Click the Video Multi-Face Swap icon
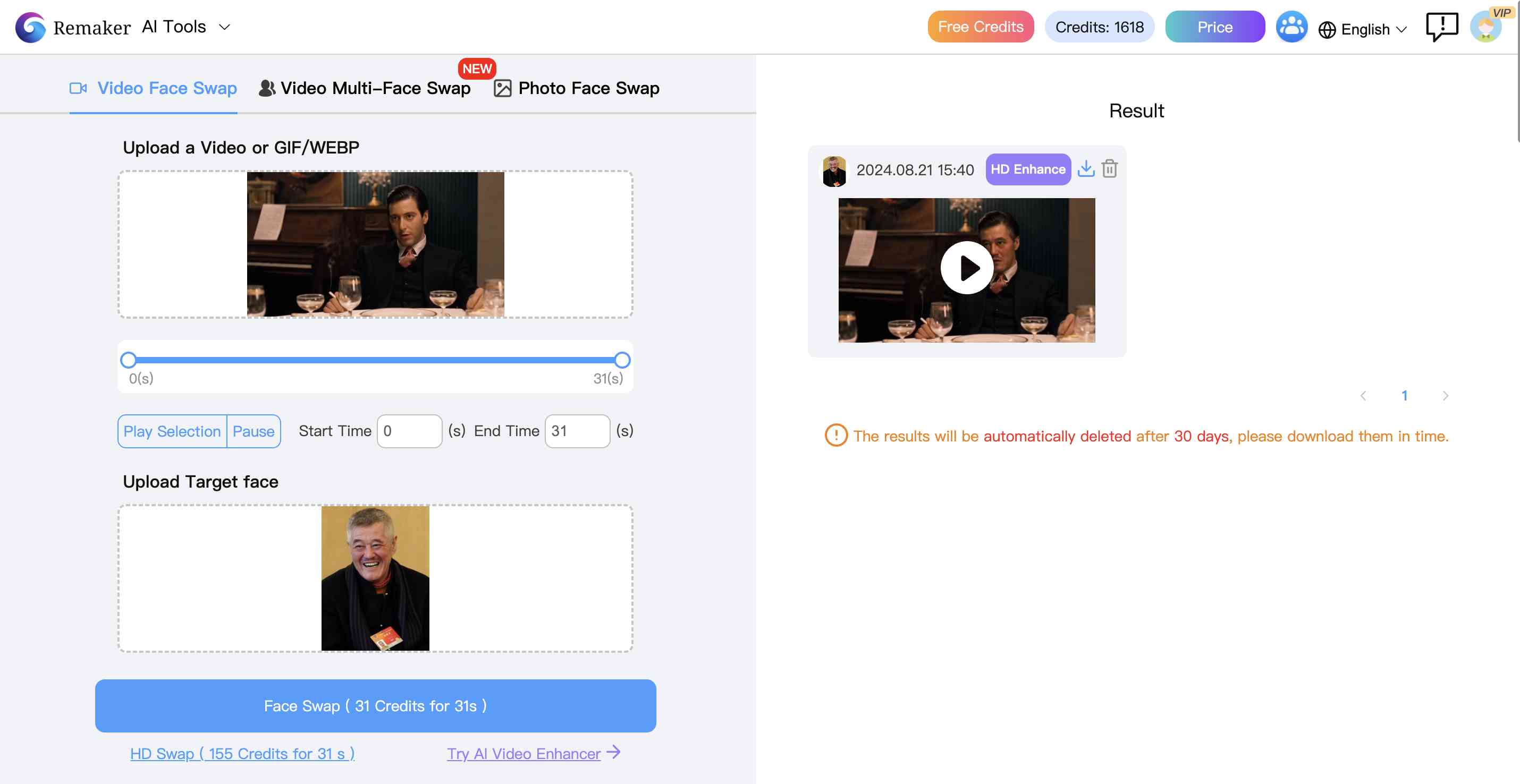The width and height of the screenshot is (1520, 784). [x=265, y=87]
